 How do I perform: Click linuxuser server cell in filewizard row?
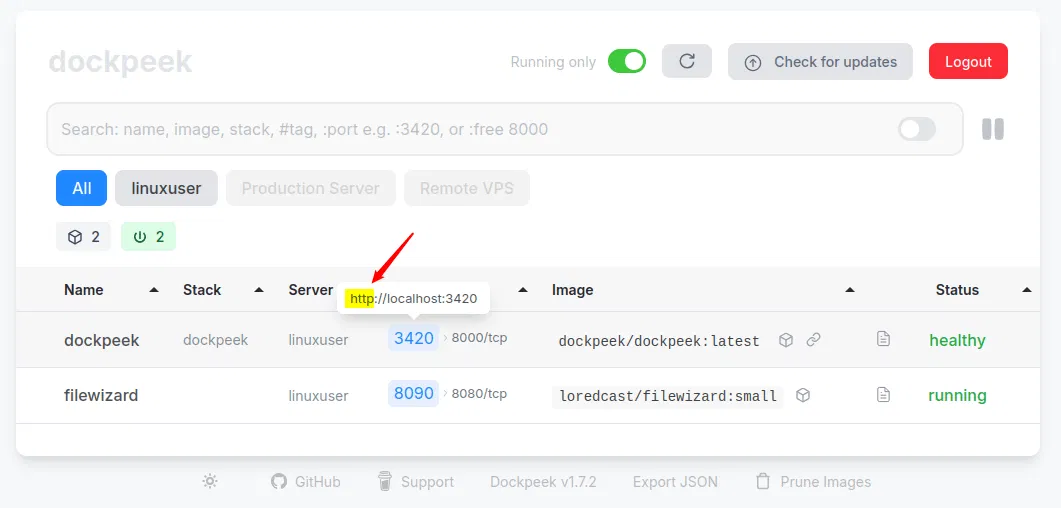pyautogui.click(x=318, y=396)
